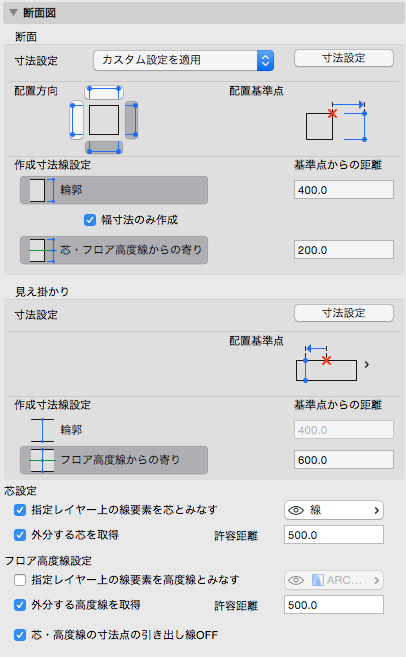Toggle 芯・フロア高度線からの寄り dimension option
The height and width of the screenshot is (657, 406).
[x=114, y=250]
